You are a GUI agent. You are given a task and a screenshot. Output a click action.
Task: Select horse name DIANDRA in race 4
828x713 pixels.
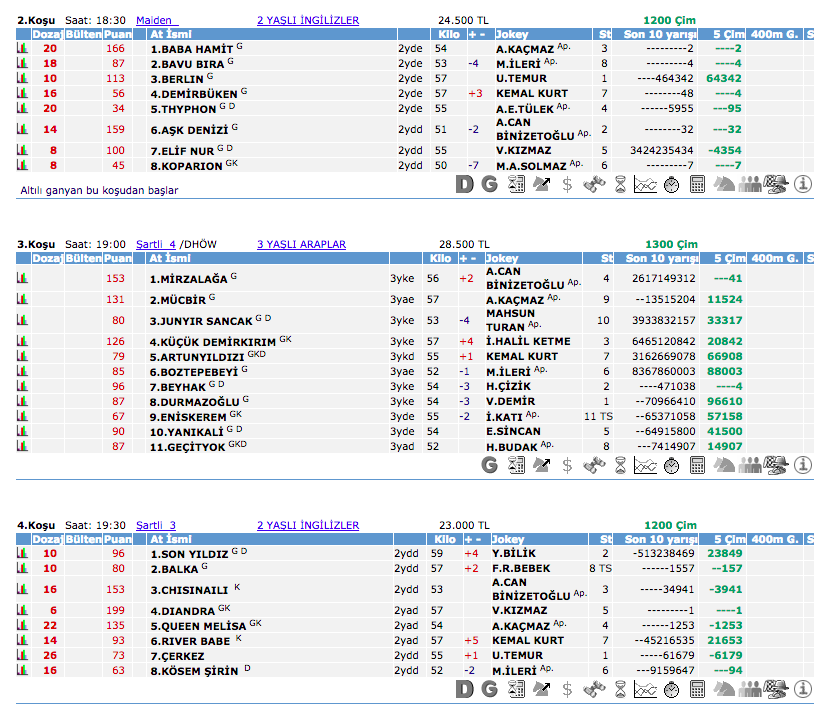pyautogui.click(x=183, y=610)
